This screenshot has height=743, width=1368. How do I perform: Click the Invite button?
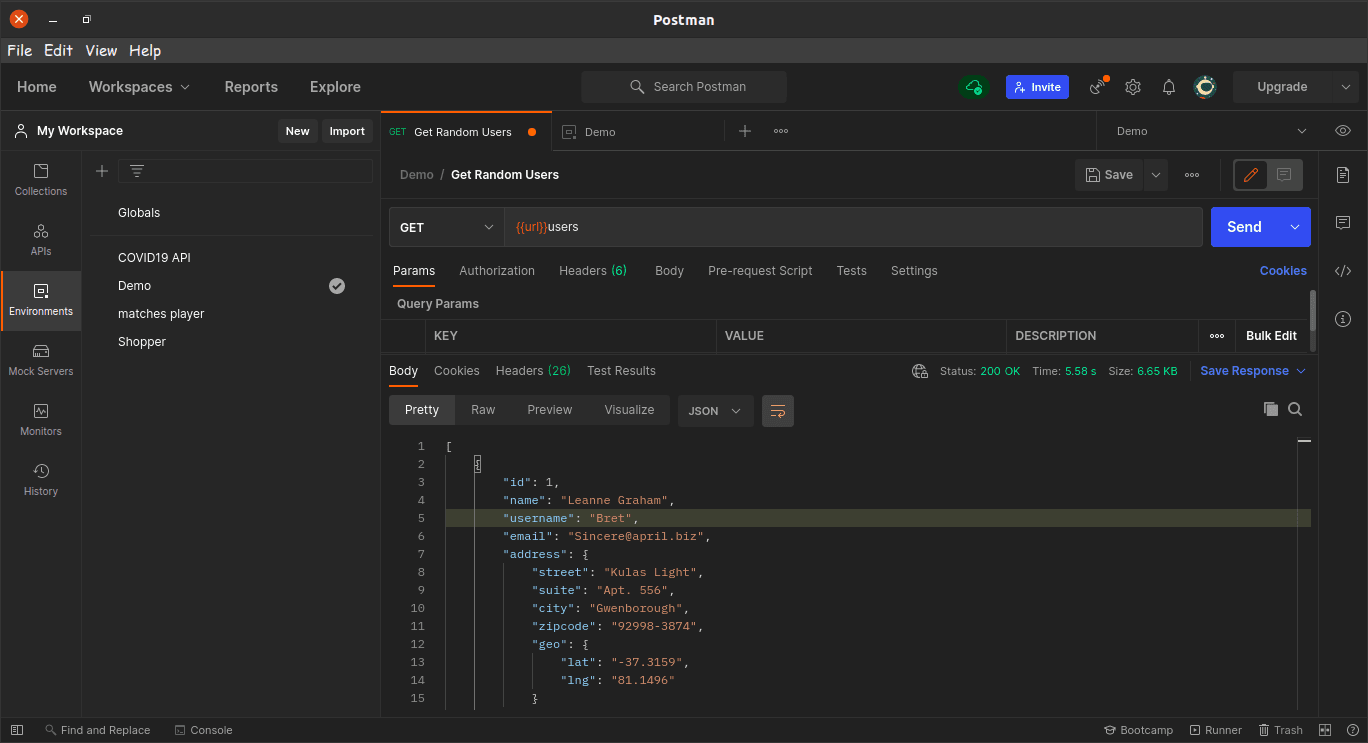(x=1037, y=87)
